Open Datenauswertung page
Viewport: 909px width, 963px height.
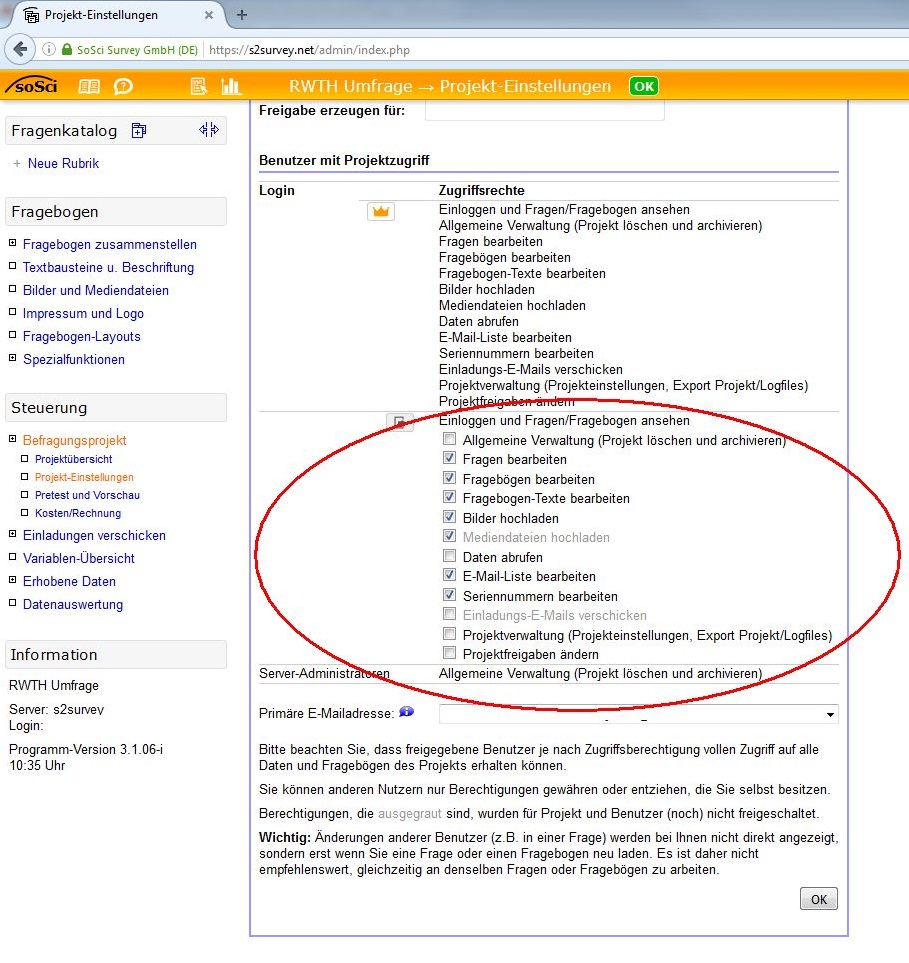[72, 604]
